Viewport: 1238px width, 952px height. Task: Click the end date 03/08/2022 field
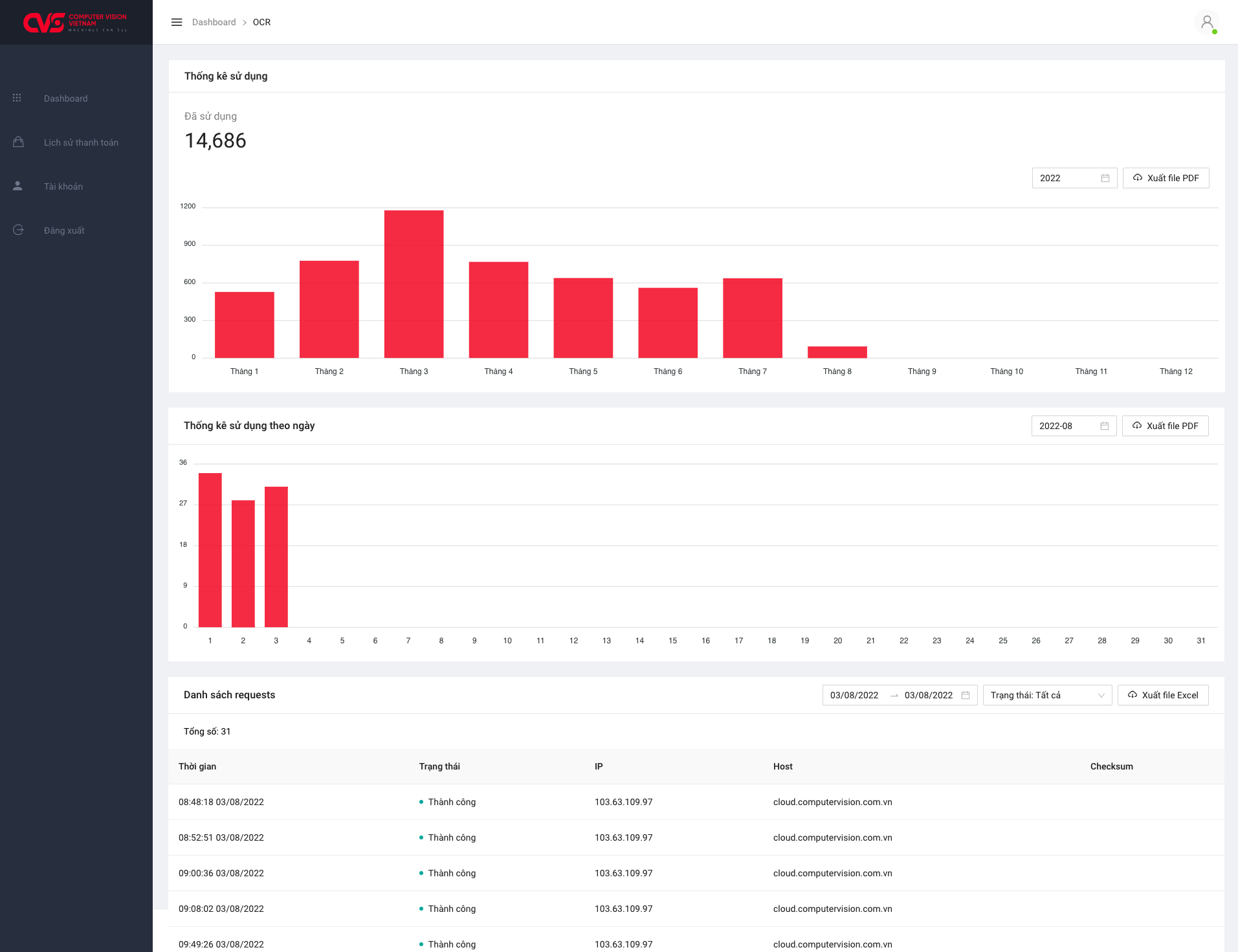(x=929, y=695)
